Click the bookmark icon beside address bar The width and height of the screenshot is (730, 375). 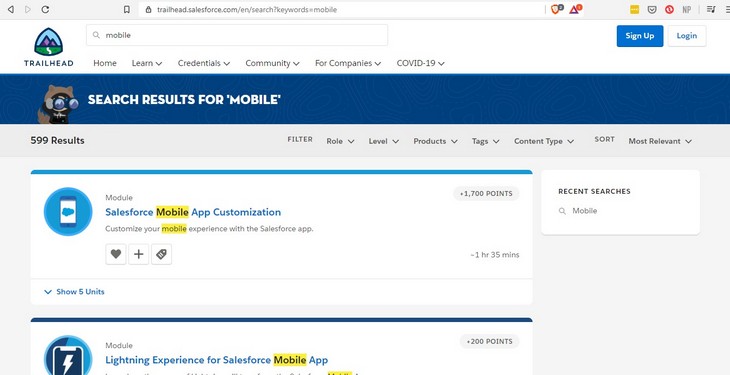pyautogui.click(x=127, y=9)
